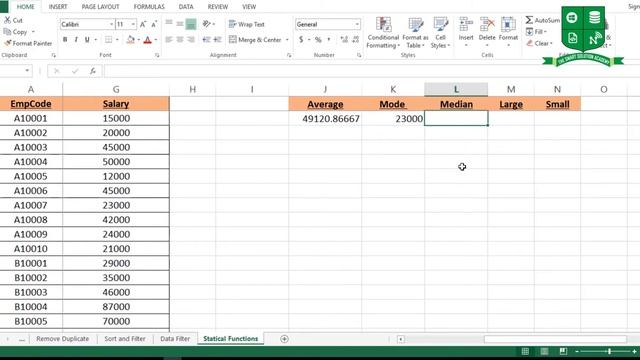Image resolution: width=640 pixels, height=360 pixels.
Task: Select the Data Filter sheet tab
Action: point(175,339)
